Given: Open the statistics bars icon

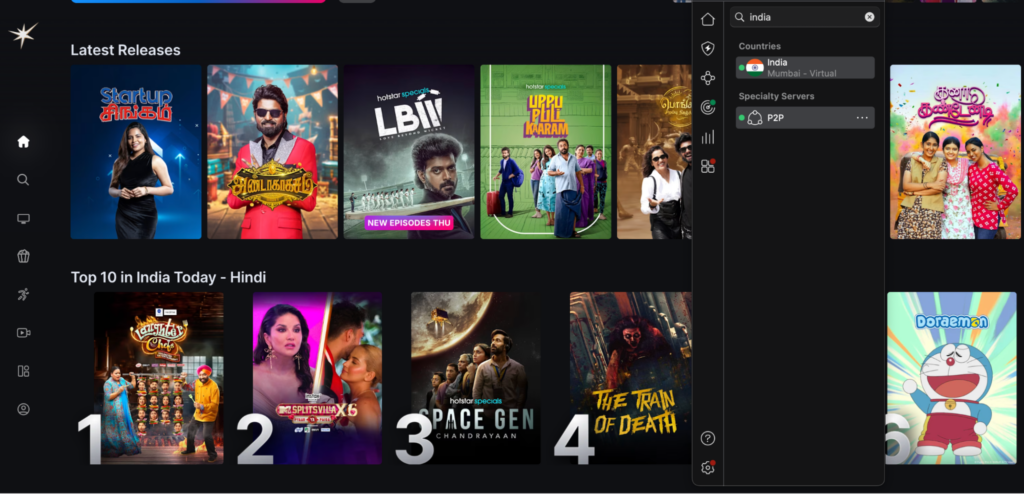Looking at the screenshot, I should point(707,137).
